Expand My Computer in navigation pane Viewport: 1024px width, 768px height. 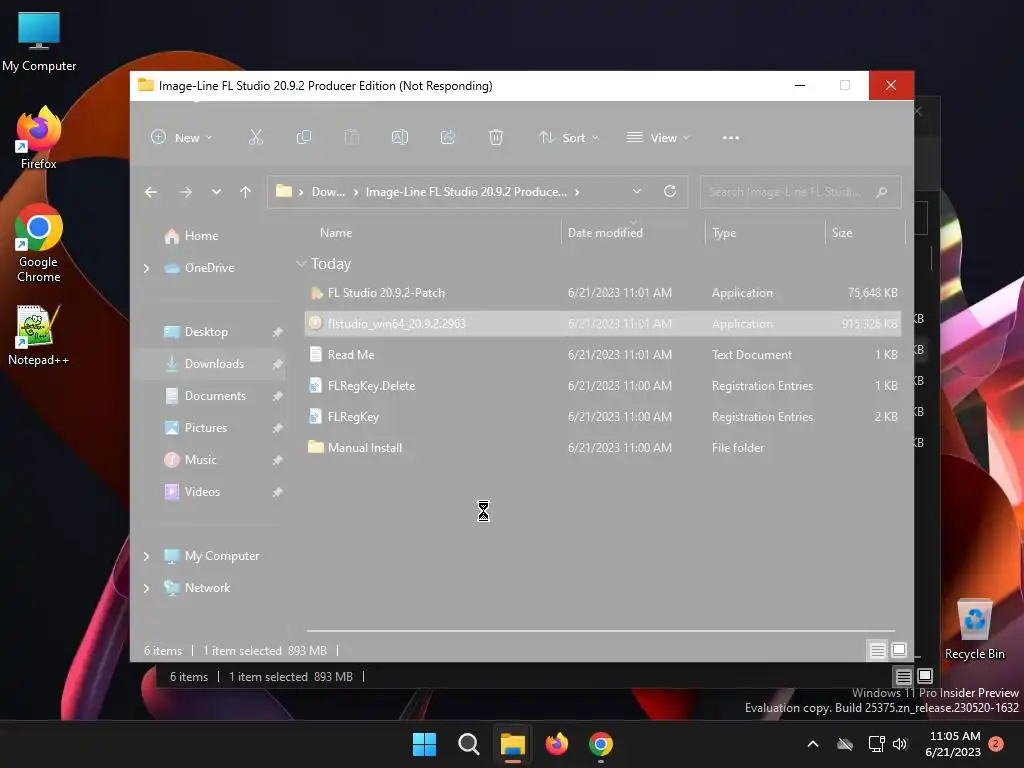[146, 556]
